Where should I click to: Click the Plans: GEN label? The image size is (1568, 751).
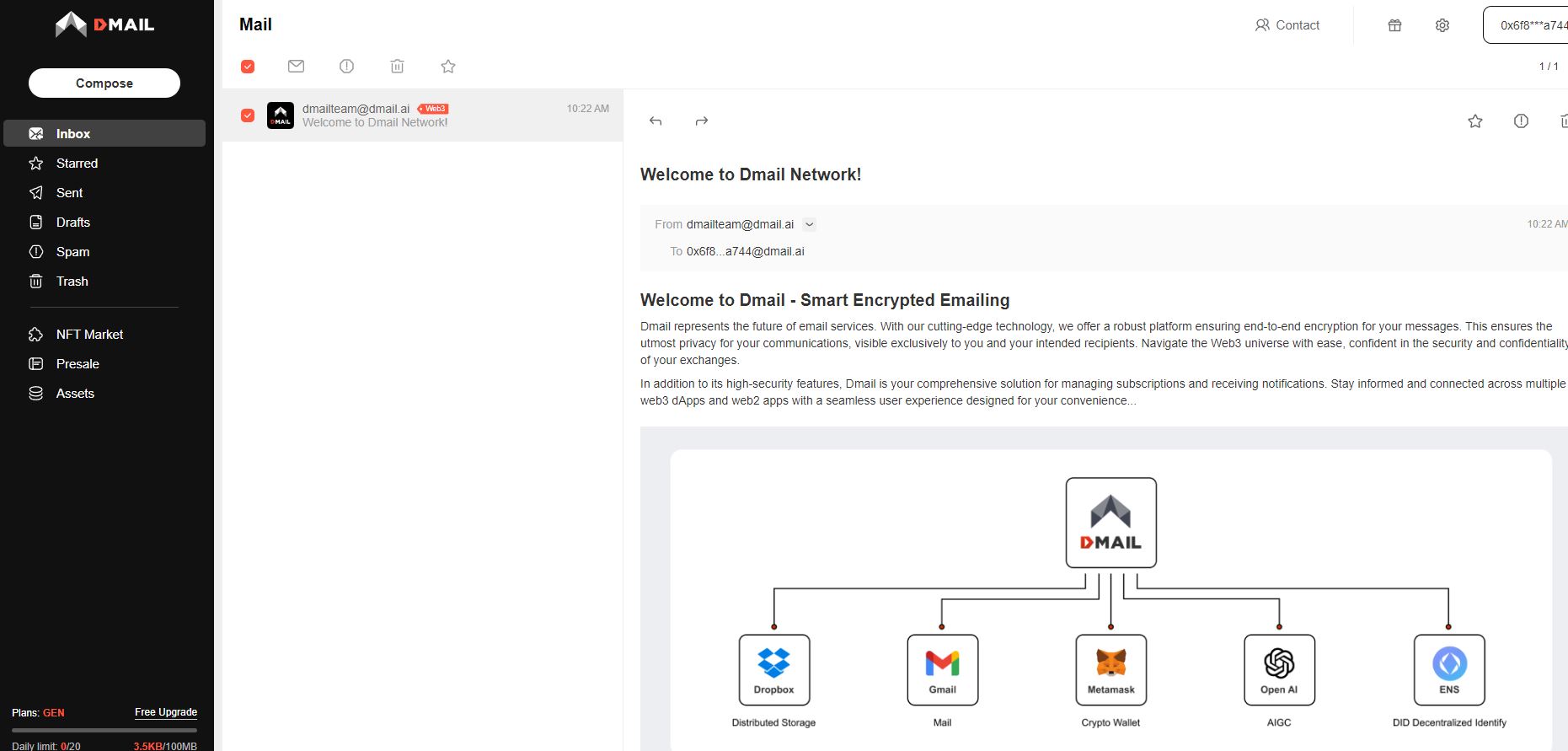click(38, 712)
